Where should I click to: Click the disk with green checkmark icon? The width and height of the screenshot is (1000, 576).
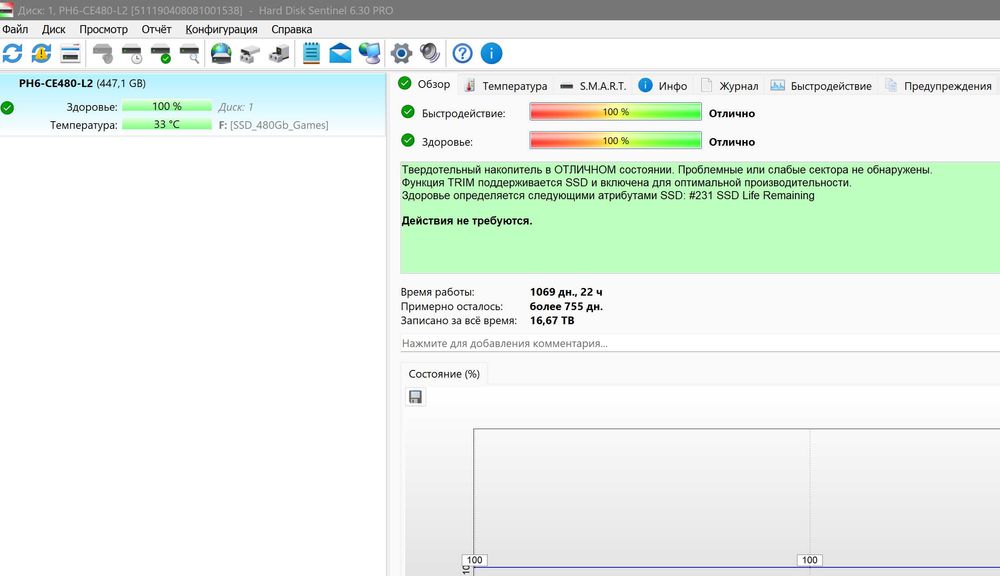pyautogui.click(x=161, y=54)
